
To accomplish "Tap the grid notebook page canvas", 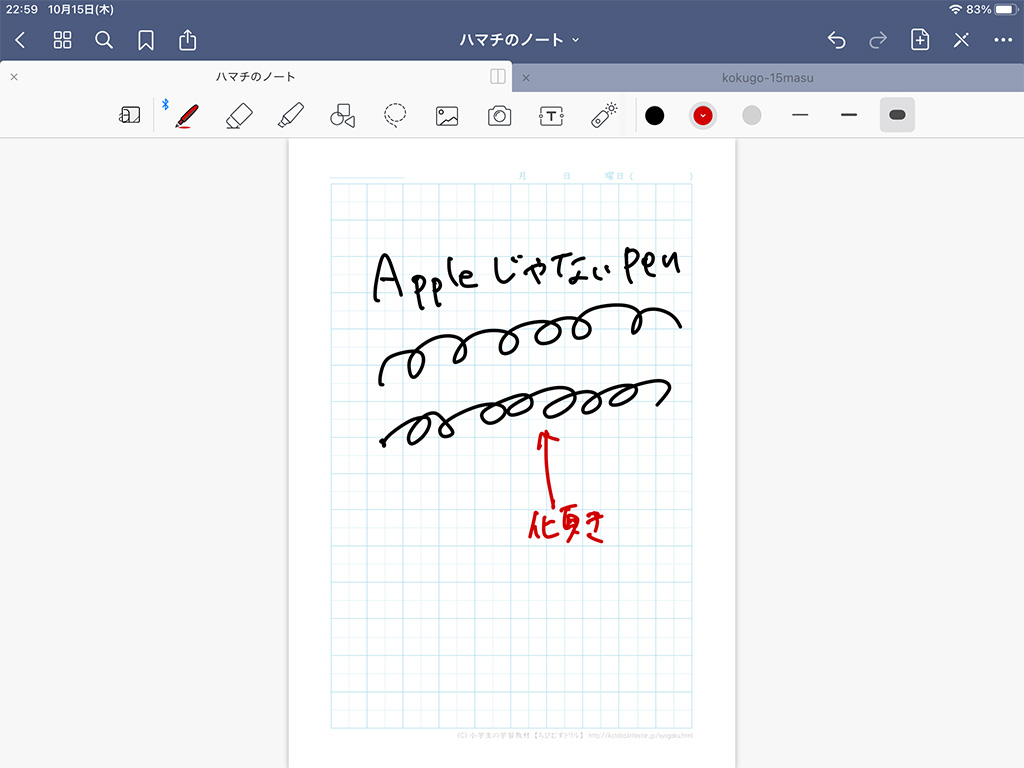I will coord(512,453).
